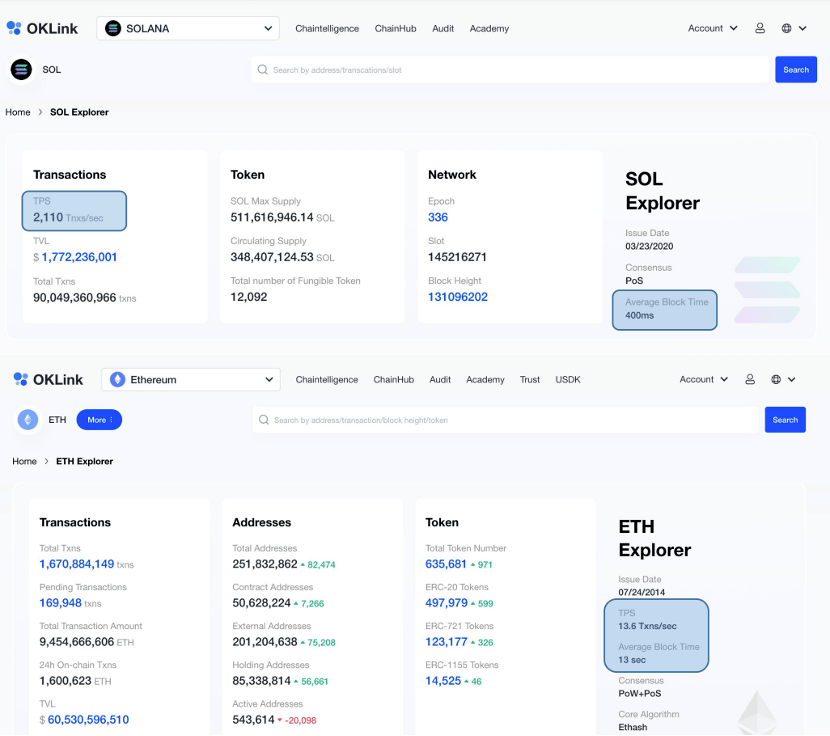Click the user profile icon in the Ethereum header
Viewport: 830px width, 736px height.
[x=750, y=380]
